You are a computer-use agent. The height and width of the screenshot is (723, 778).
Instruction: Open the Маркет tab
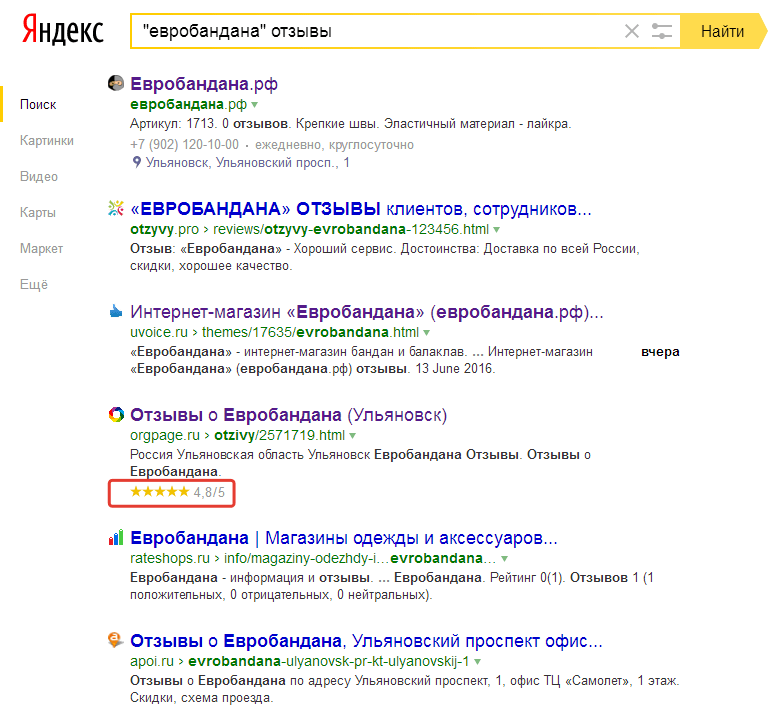[x=41, y=249]
